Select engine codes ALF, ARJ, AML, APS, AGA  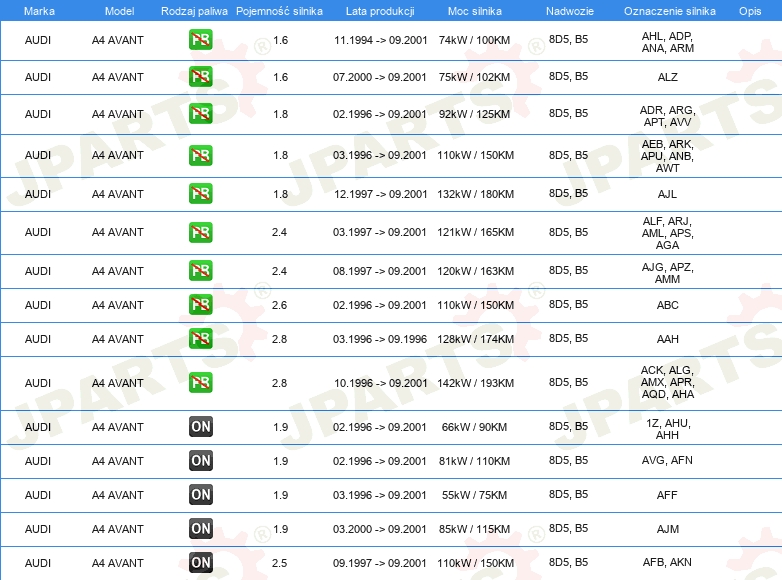pyautogui.click(x=667, y=233)
